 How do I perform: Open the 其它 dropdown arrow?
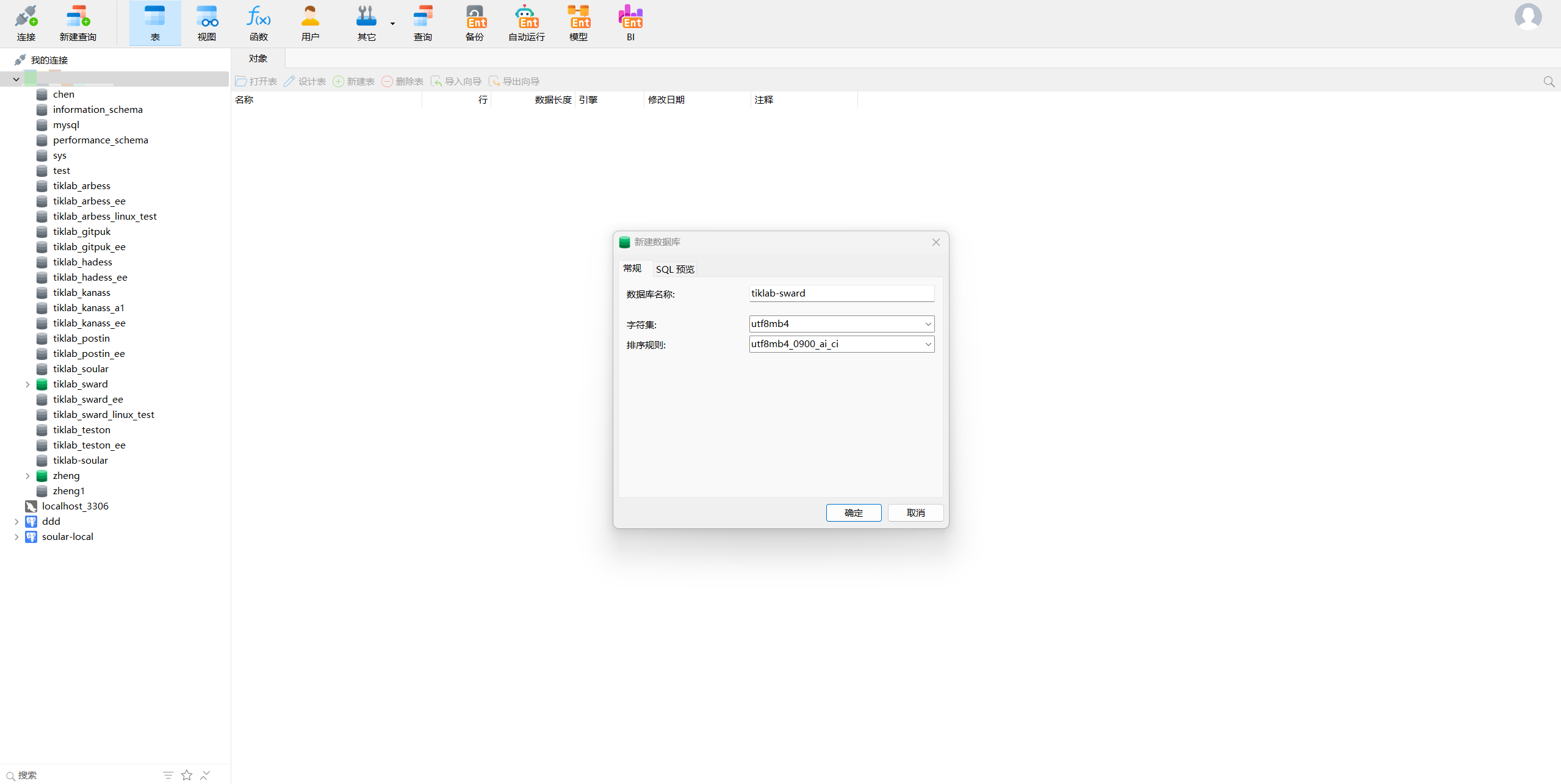click(x=392, y=24)
